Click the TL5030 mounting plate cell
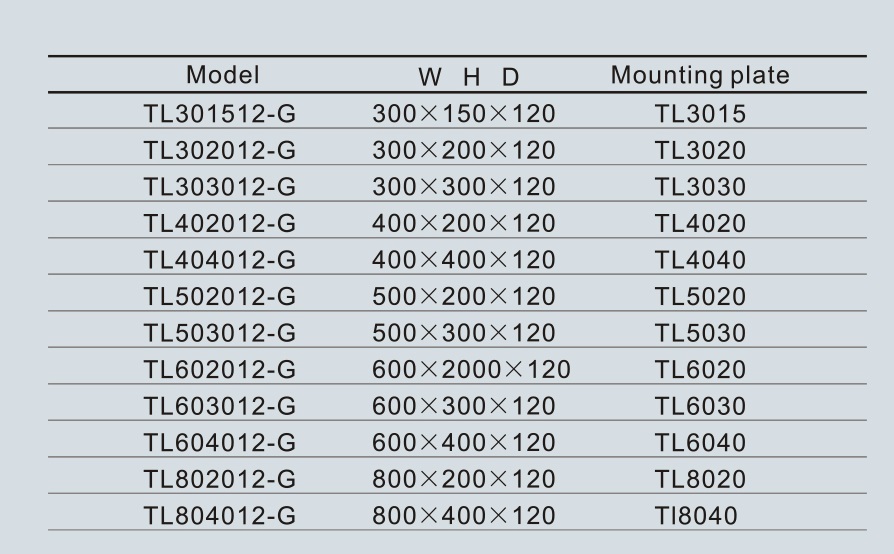Viewport: 894px width, 554px height. pos(700,333)
